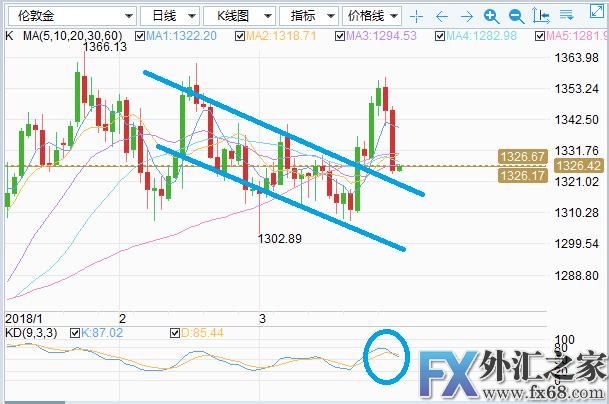The height and width of the screenshot is (404, 609).
Task: Click the right arrow to scroll forward
Action: pos(465,17)
